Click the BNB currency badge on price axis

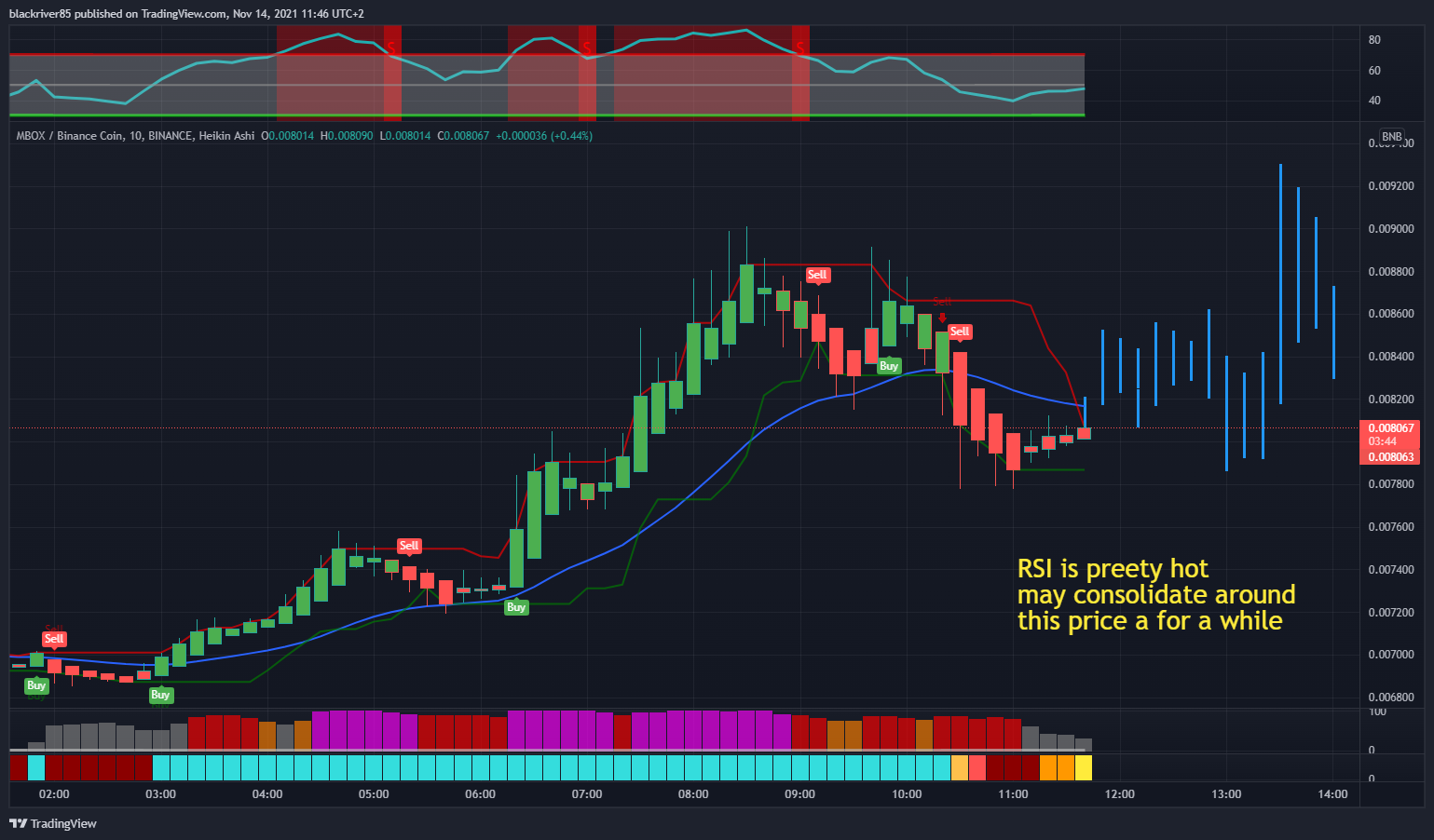pyautogui.click(x=1391, y=137)
